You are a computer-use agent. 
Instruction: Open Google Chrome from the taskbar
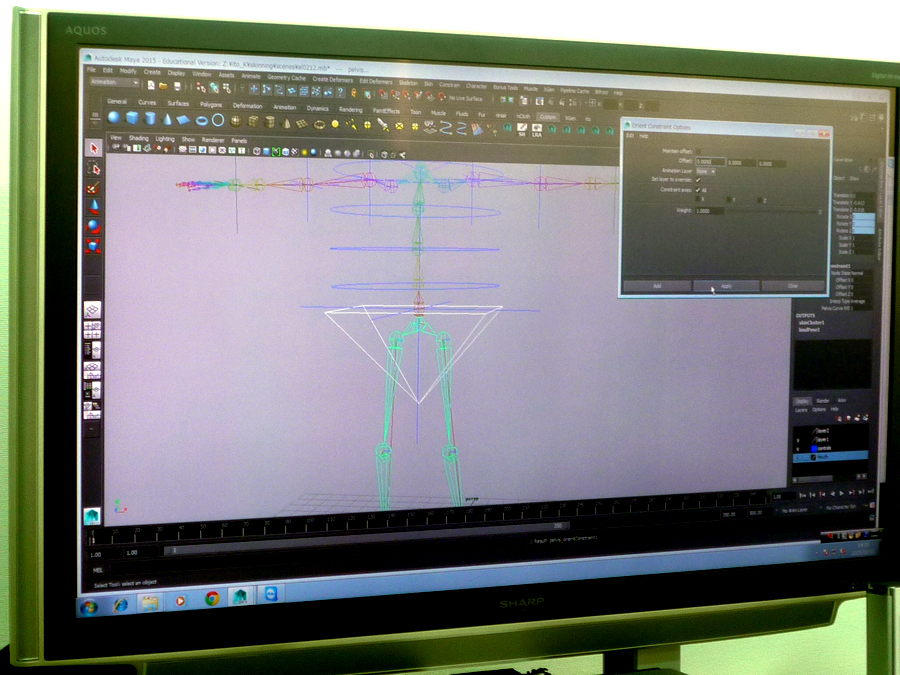(212, 599)
